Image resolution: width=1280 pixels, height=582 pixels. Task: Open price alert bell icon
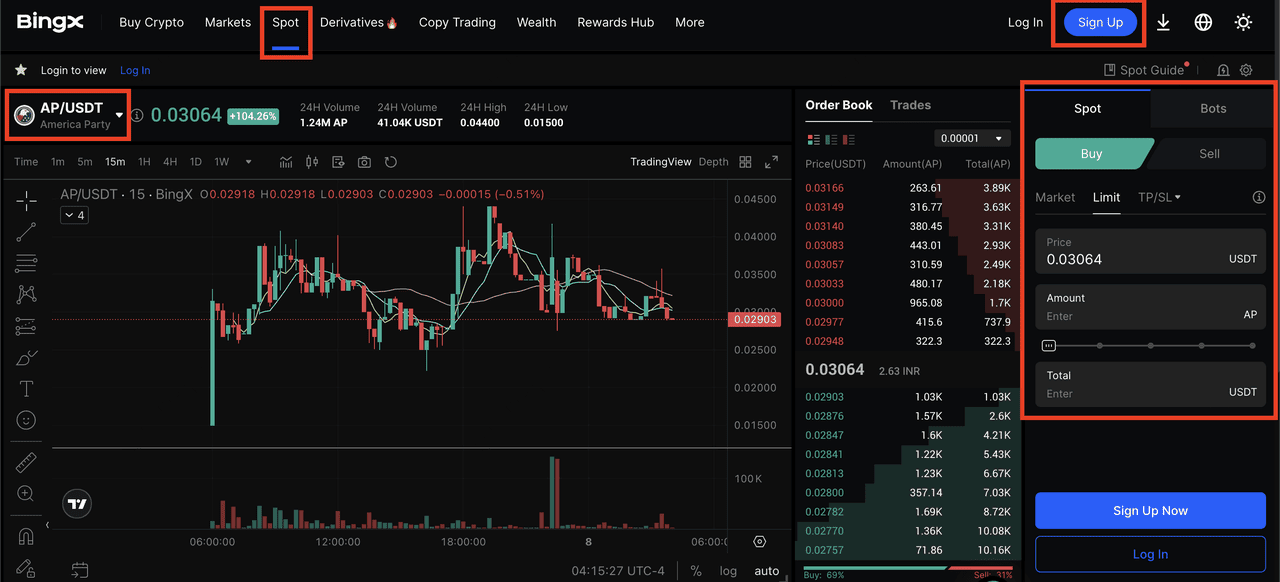point(1223,70)
